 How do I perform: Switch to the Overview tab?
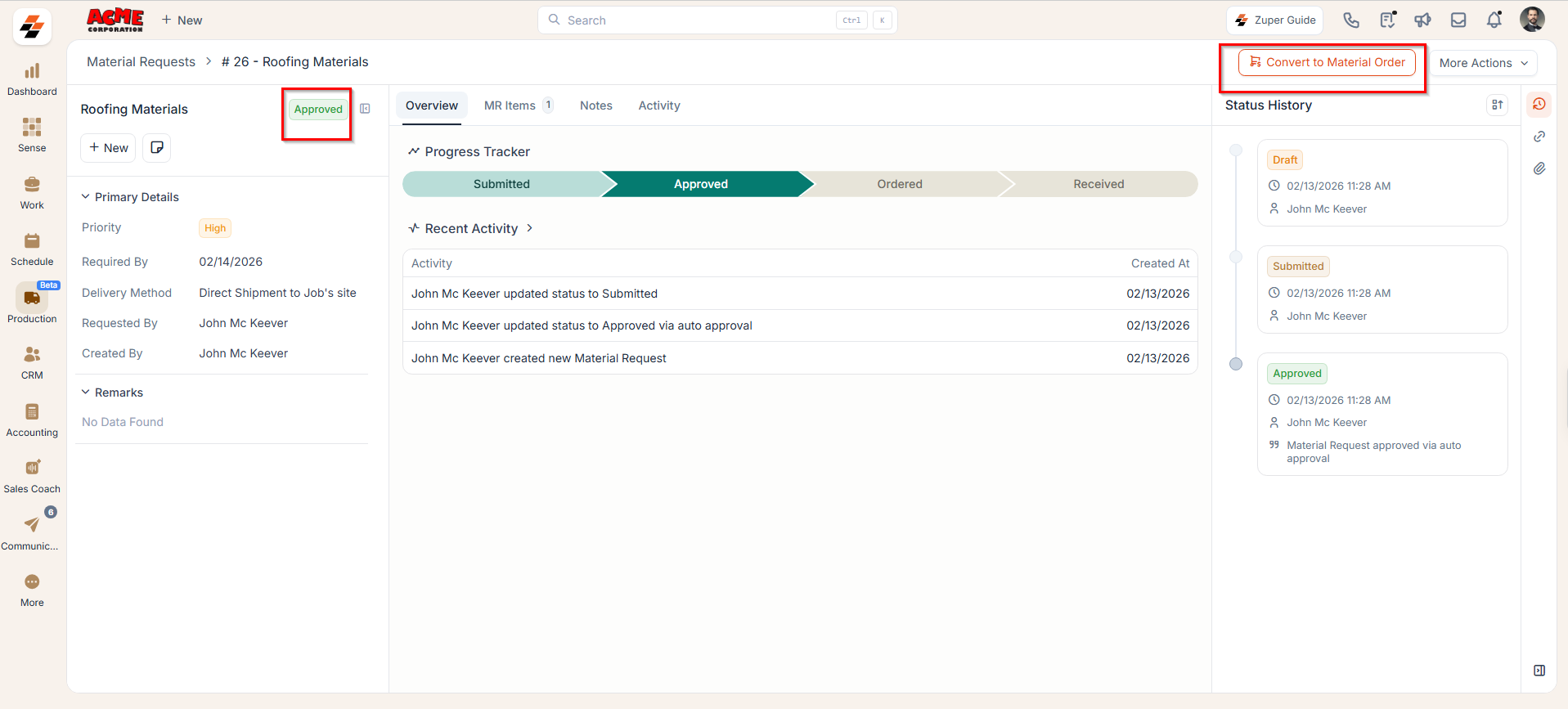[432, 105]
